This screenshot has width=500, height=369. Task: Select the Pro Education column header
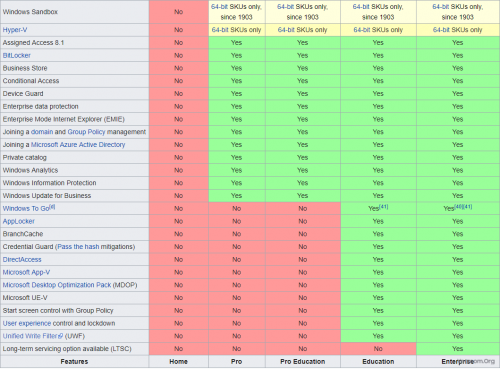303,362
